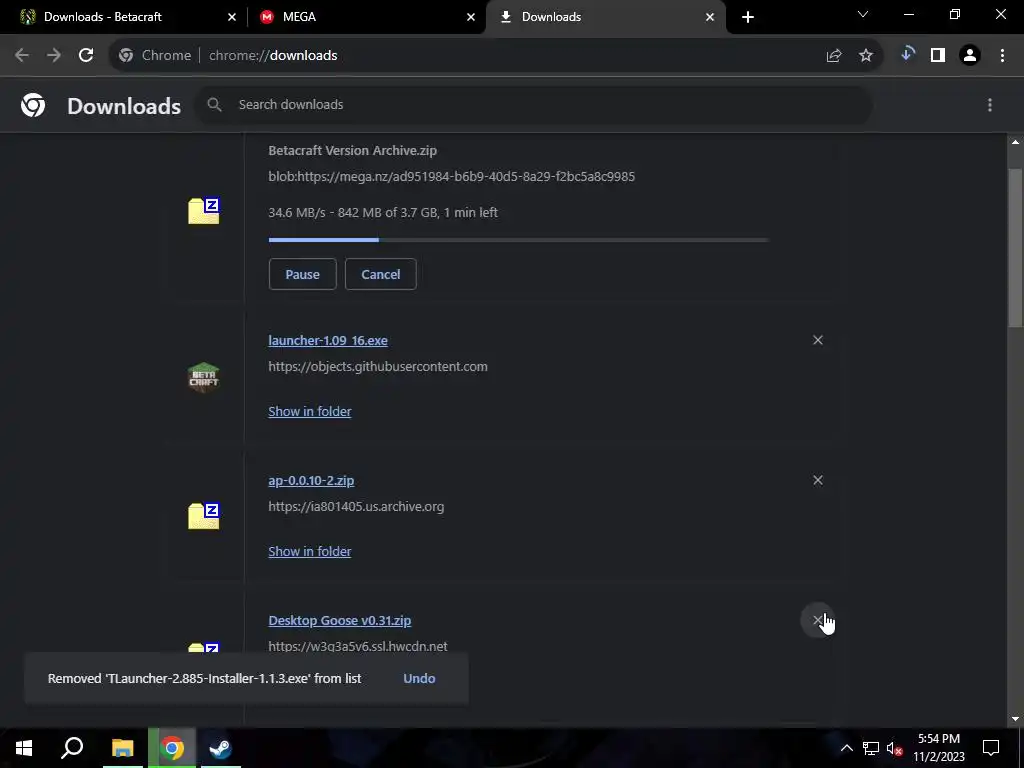This screenshot has width=1024, height=768.
Task: Open the Windows Start menu
Action: tap(24, 748)
